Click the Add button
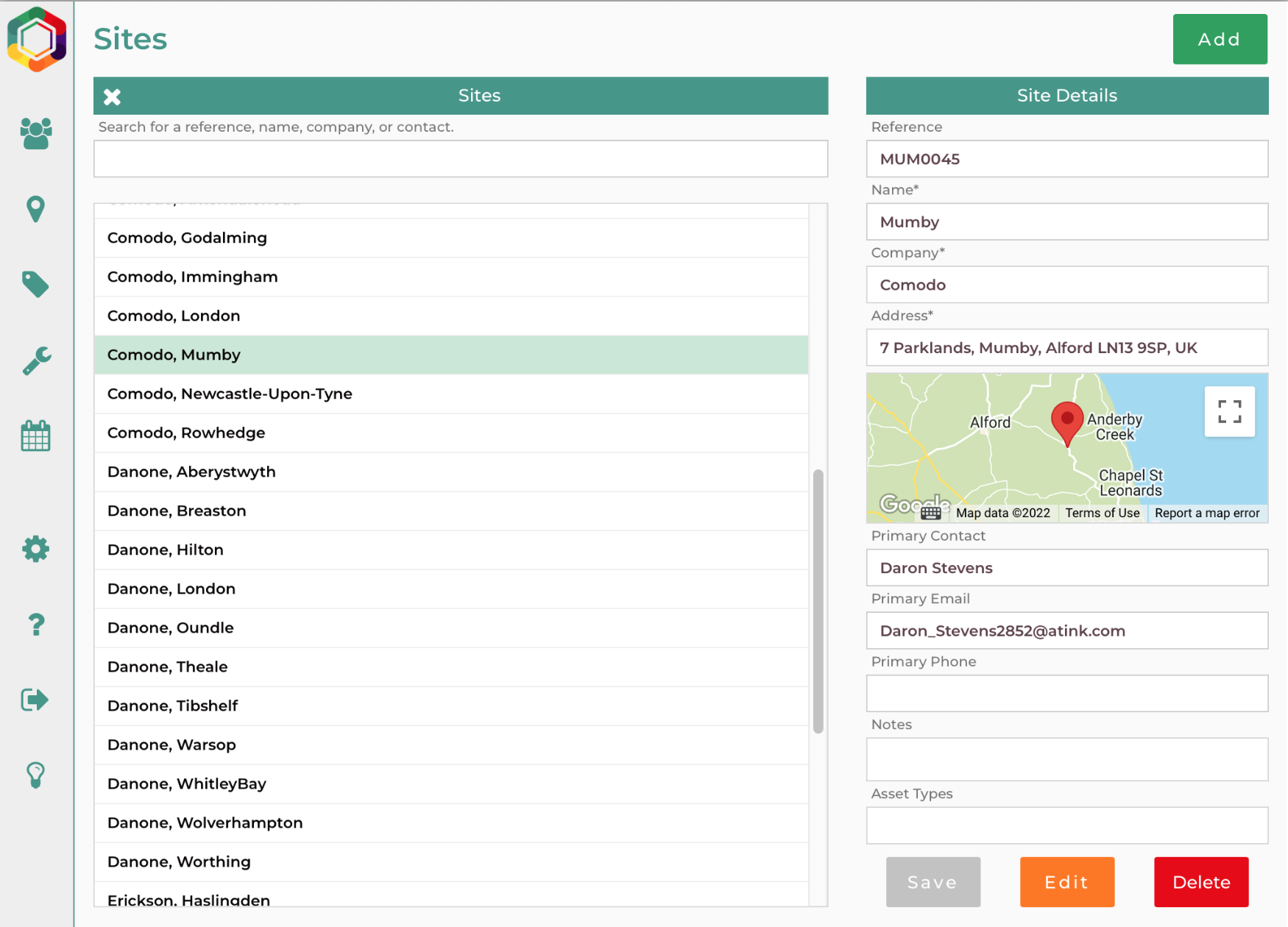Screen dimensions: 1288x927 tap(1220, 39)
